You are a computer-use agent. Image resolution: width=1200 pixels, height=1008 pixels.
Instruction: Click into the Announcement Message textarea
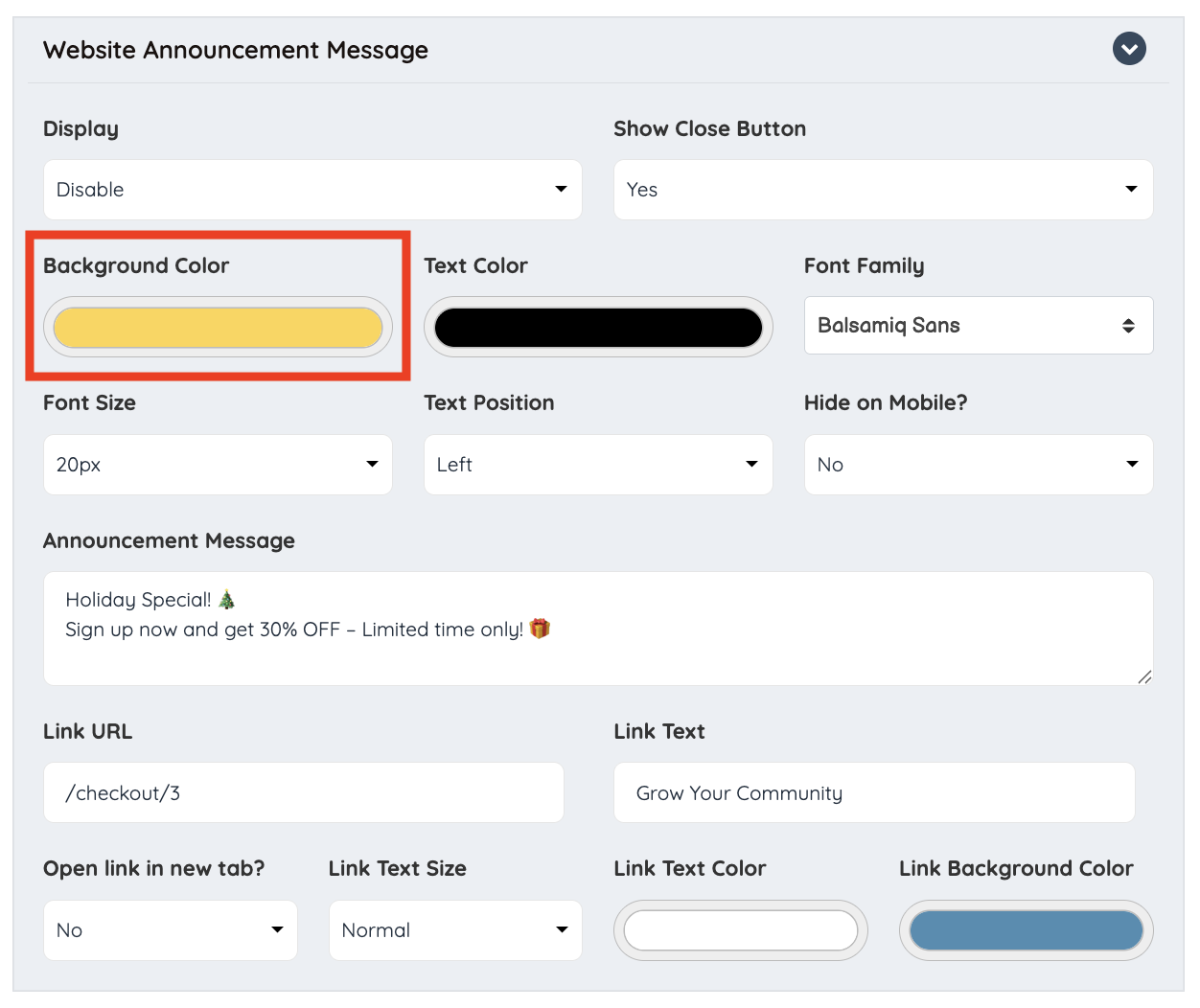(x=598, y=629)
